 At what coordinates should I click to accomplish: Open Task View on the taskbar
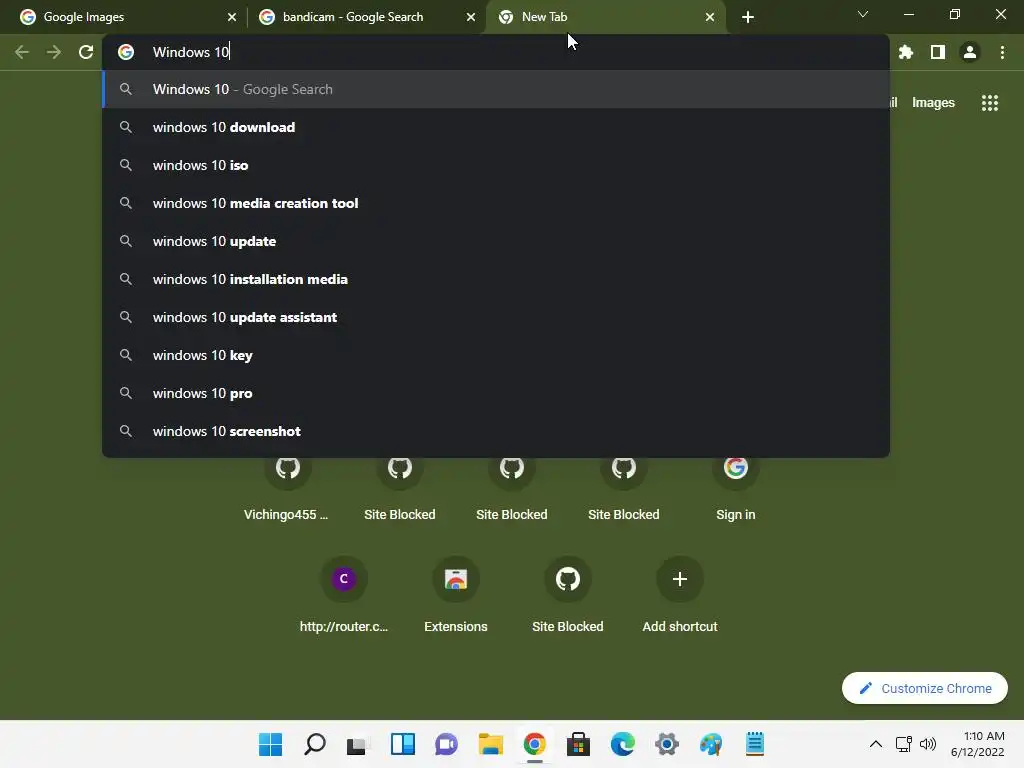point(359,744)
